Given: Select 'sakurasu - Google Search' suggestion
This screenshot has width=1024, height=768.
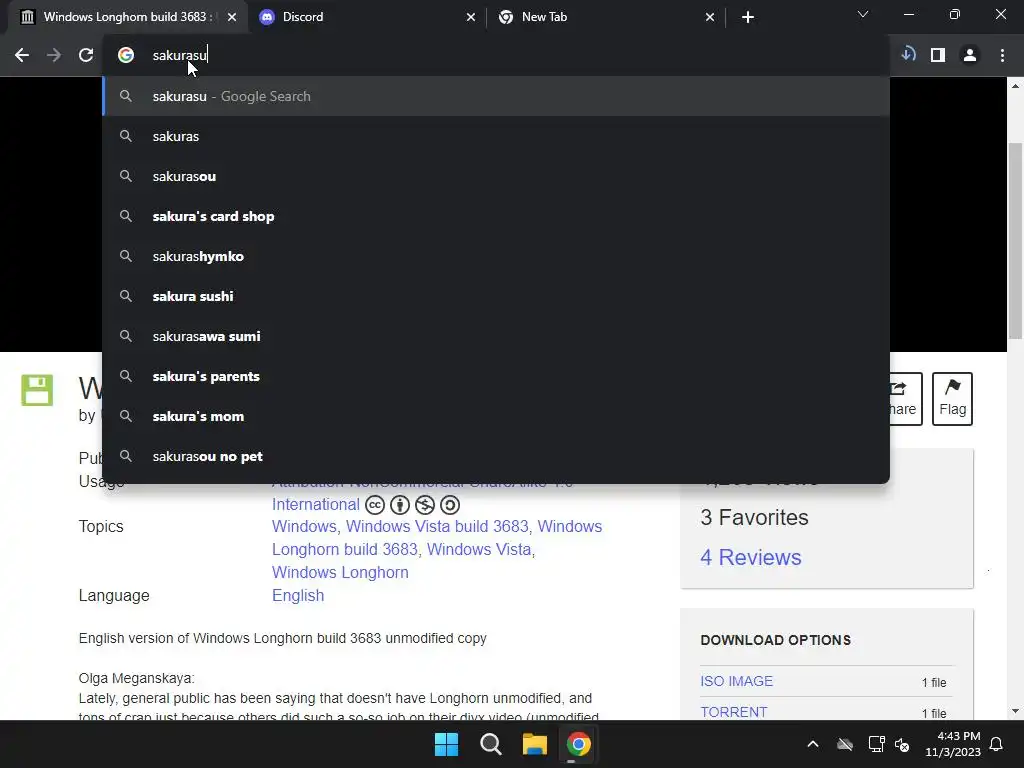Looking at the screenshot, I should pos(496,96).
